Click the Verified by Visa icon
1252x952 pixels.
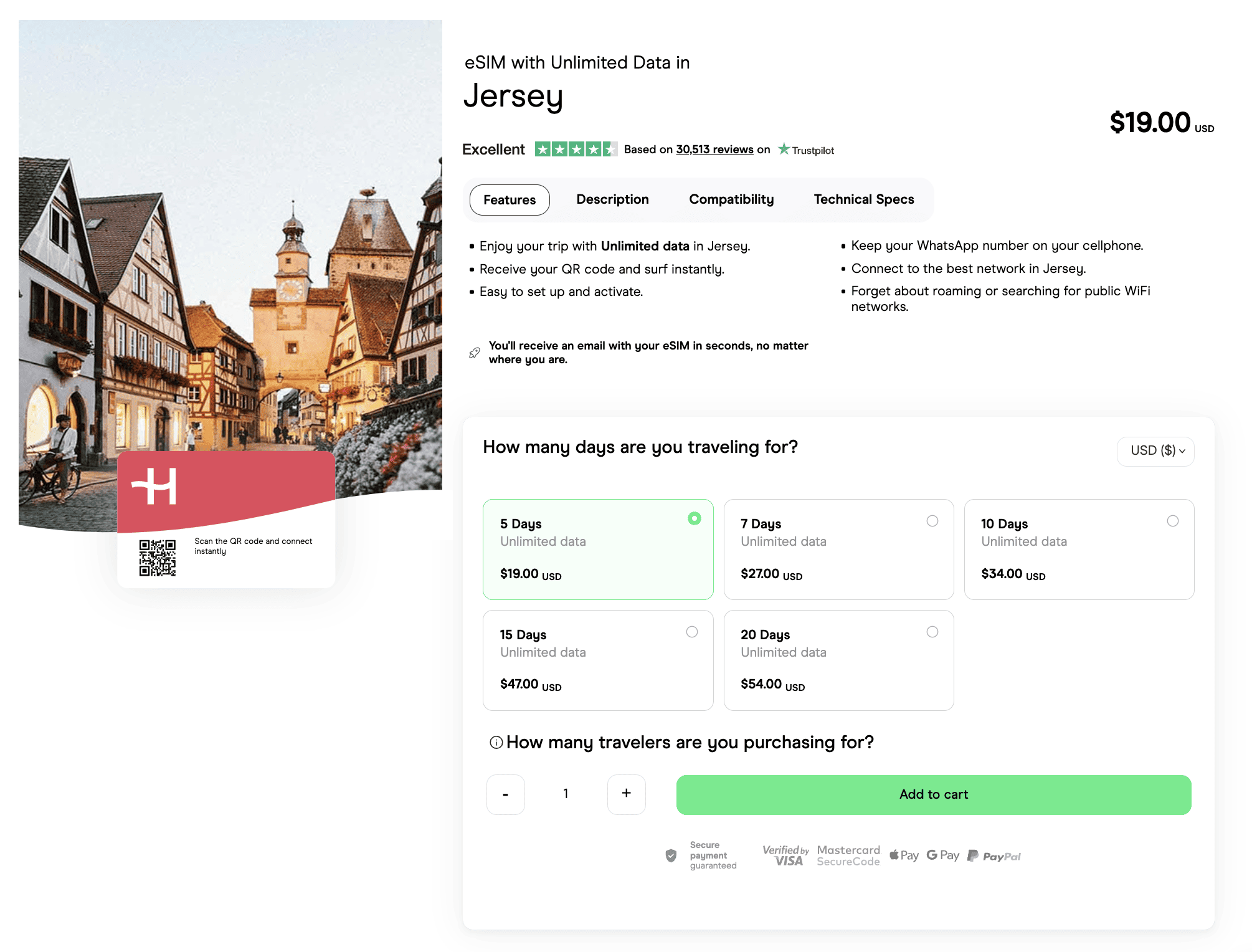click(785, 854)
